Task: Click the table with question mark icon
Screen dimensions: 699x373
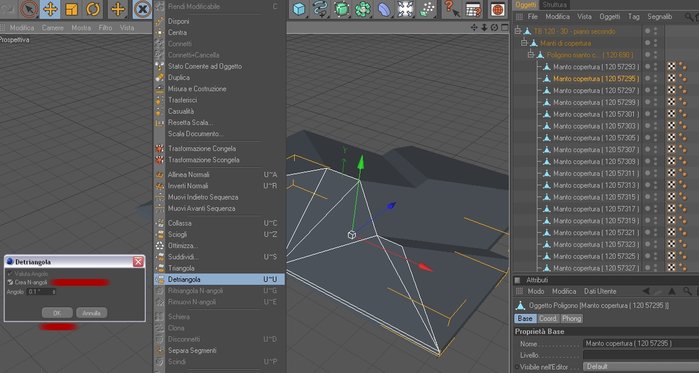Action: [473, 9]
